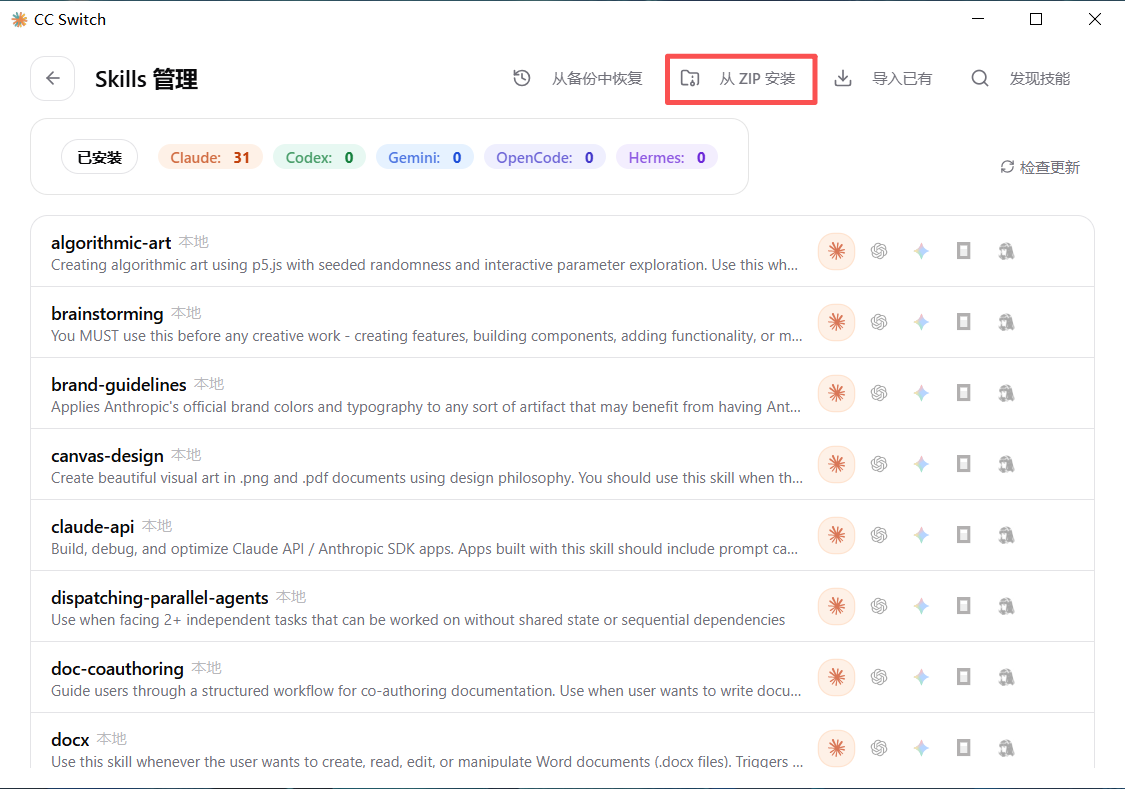Screen dimensions: 1125x789
Task: Toggle Gemini icon for canvas-design
Action: coord(921,464)
